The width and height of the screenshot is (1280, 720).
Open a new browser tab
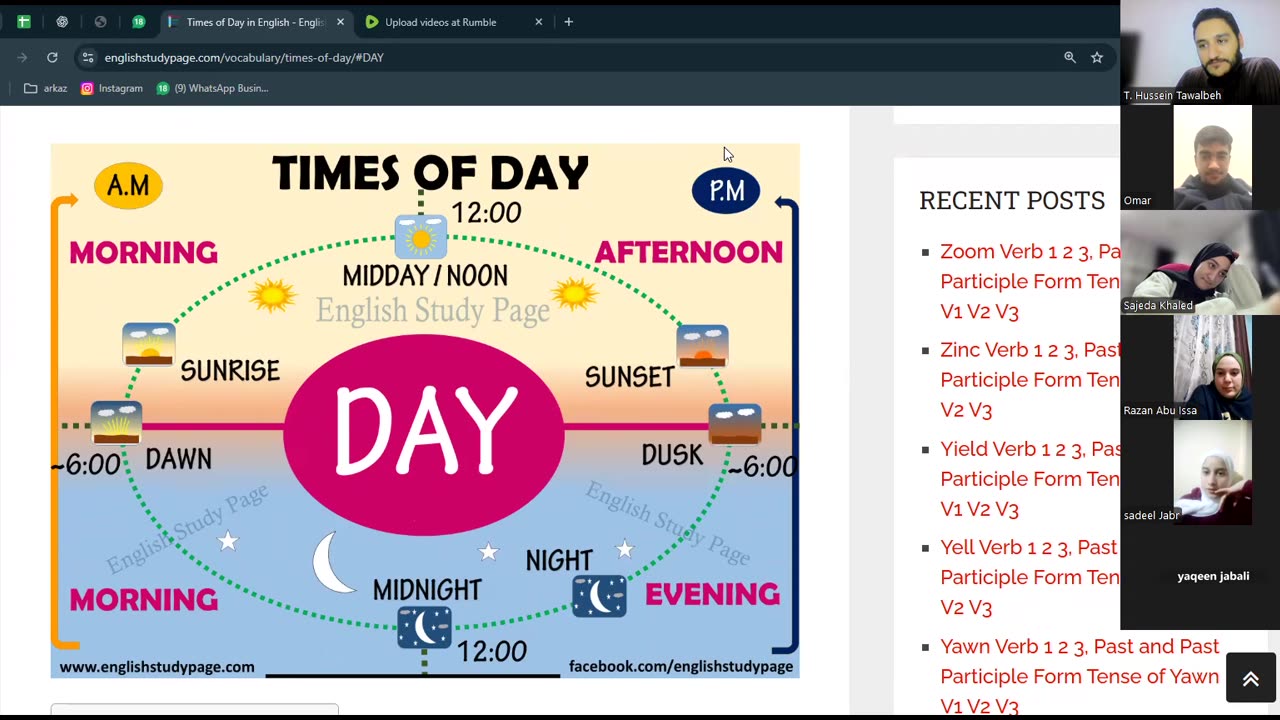coord(568,22)
